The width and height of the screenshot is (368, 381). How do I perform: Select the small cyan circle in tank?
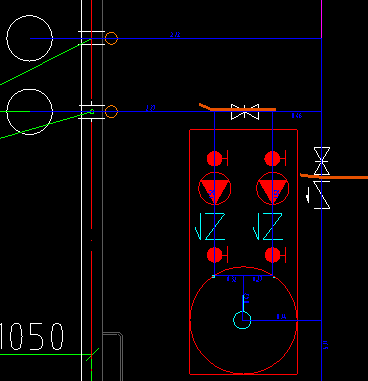pyautogui.click(x=242, y=320)
